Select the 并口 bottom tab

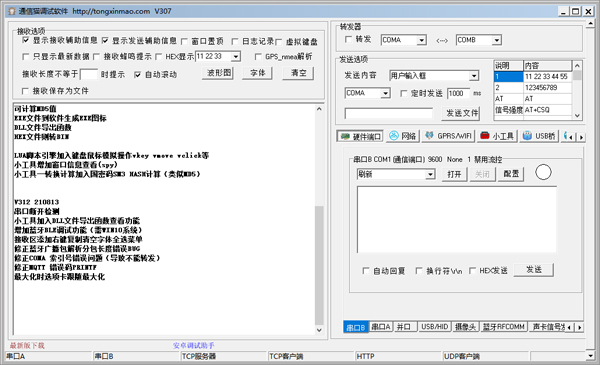click(404, 327)
